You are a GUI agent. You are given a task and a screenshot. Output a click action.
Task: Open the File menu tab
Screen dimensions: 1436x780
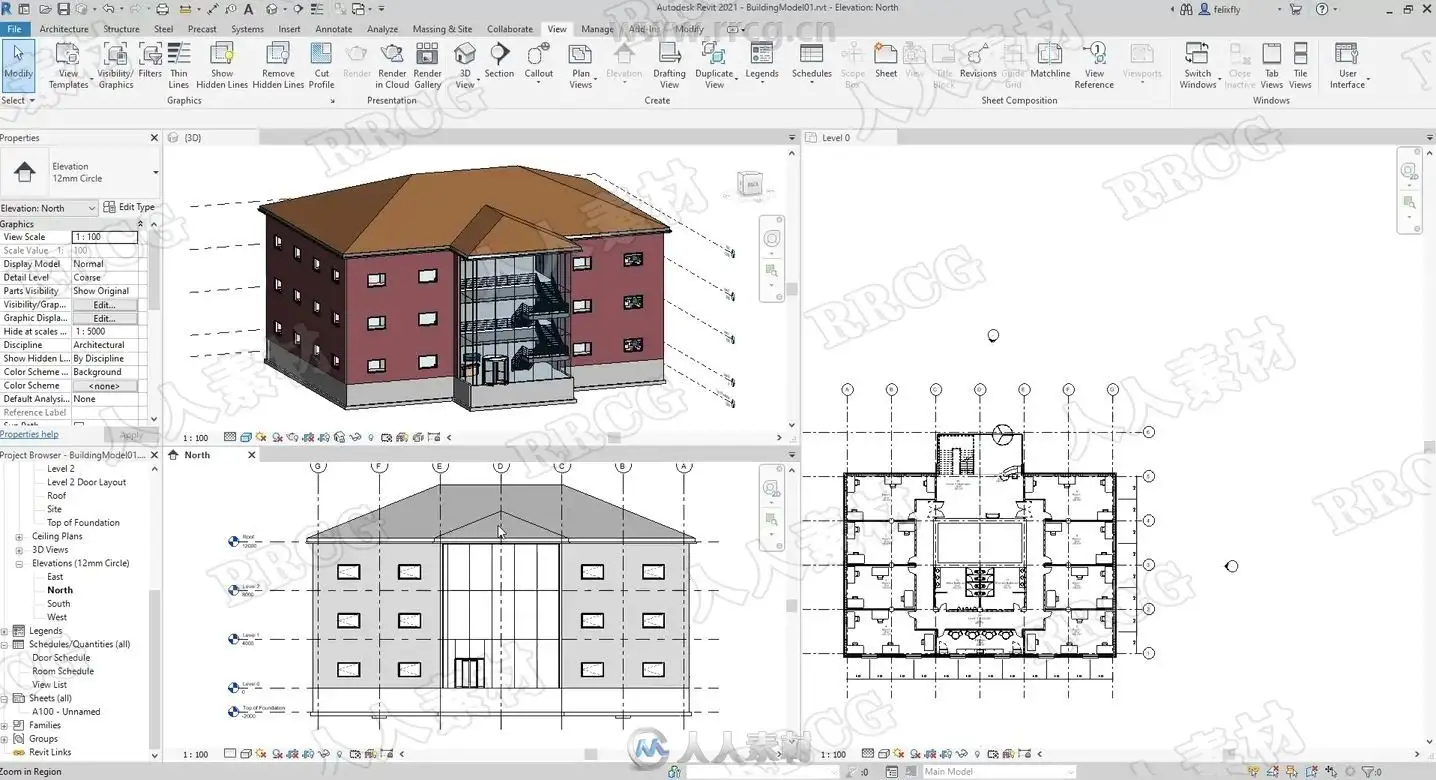(x=14, y=29)
